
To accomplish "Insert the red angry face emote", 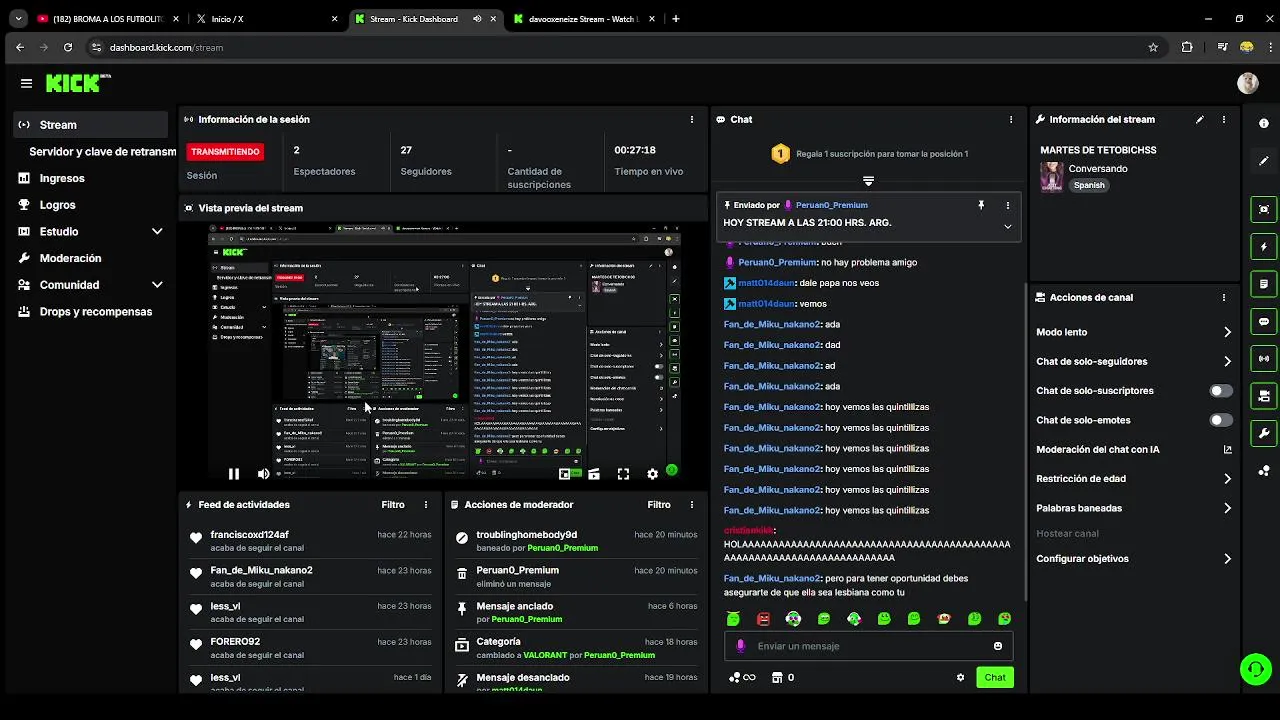I will pos(764,619).
